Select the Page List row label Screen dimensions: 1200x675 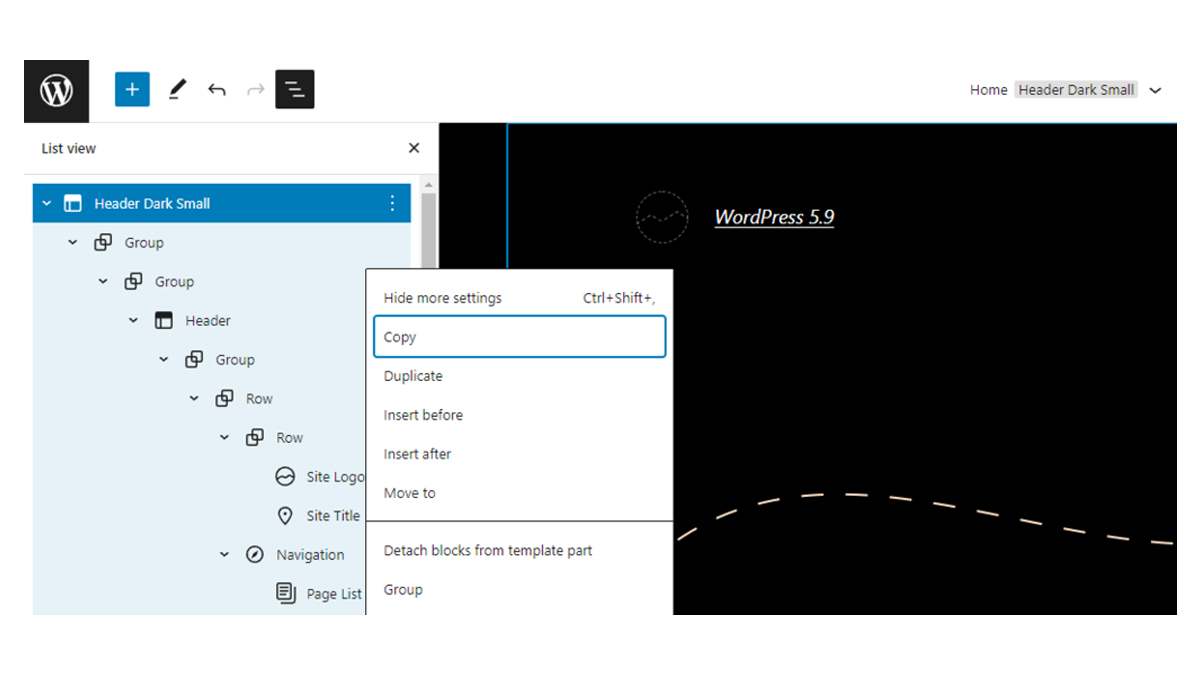pyautogui.click(x=334, y=594)
